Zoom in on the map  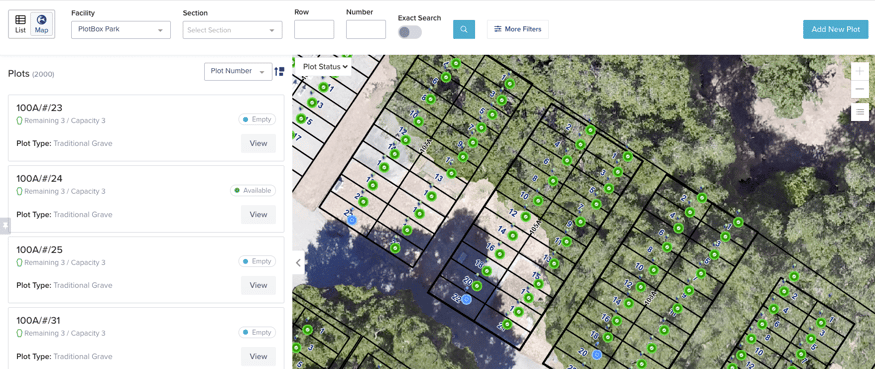859,71
